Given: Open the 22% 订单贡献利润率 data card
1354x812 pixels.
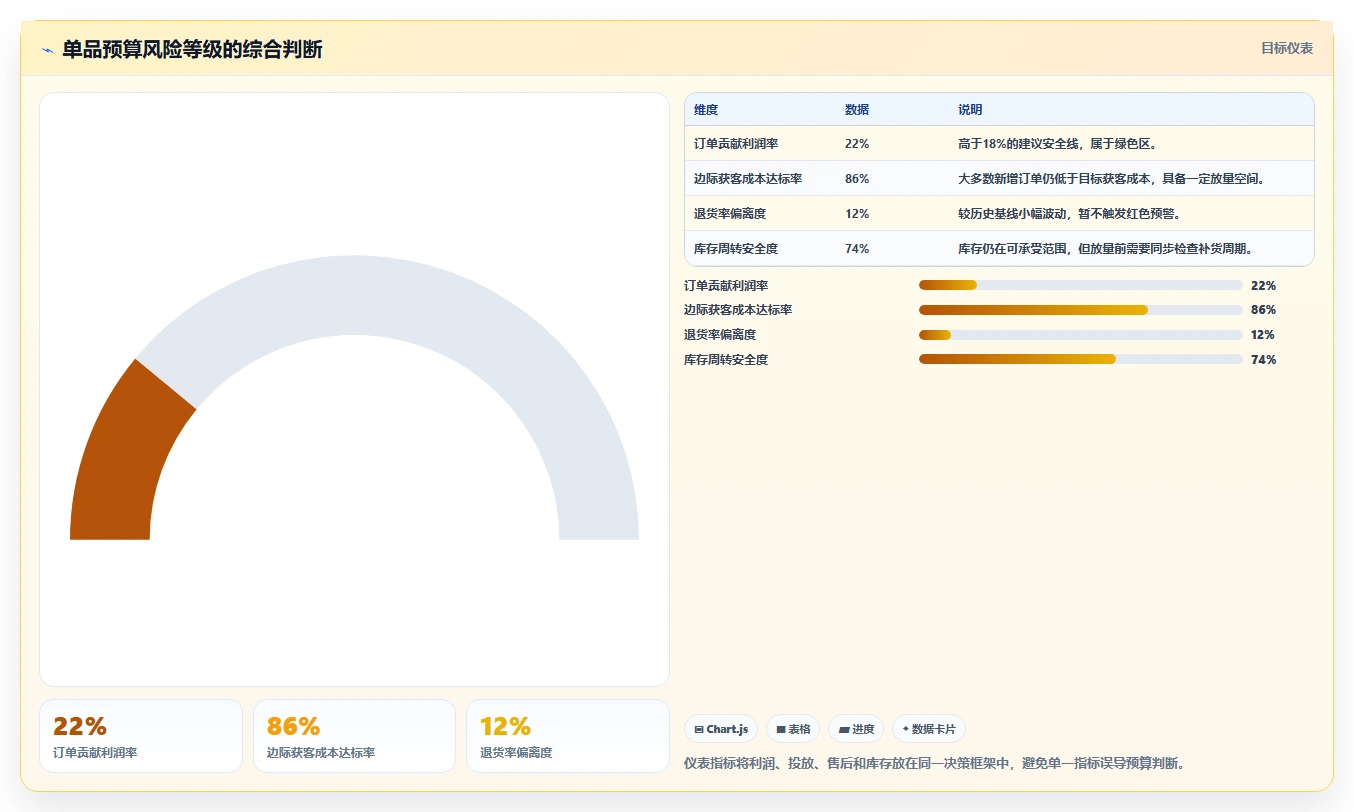Looking at the screenshot, I should pyautogui.click(x=141, y=736).
